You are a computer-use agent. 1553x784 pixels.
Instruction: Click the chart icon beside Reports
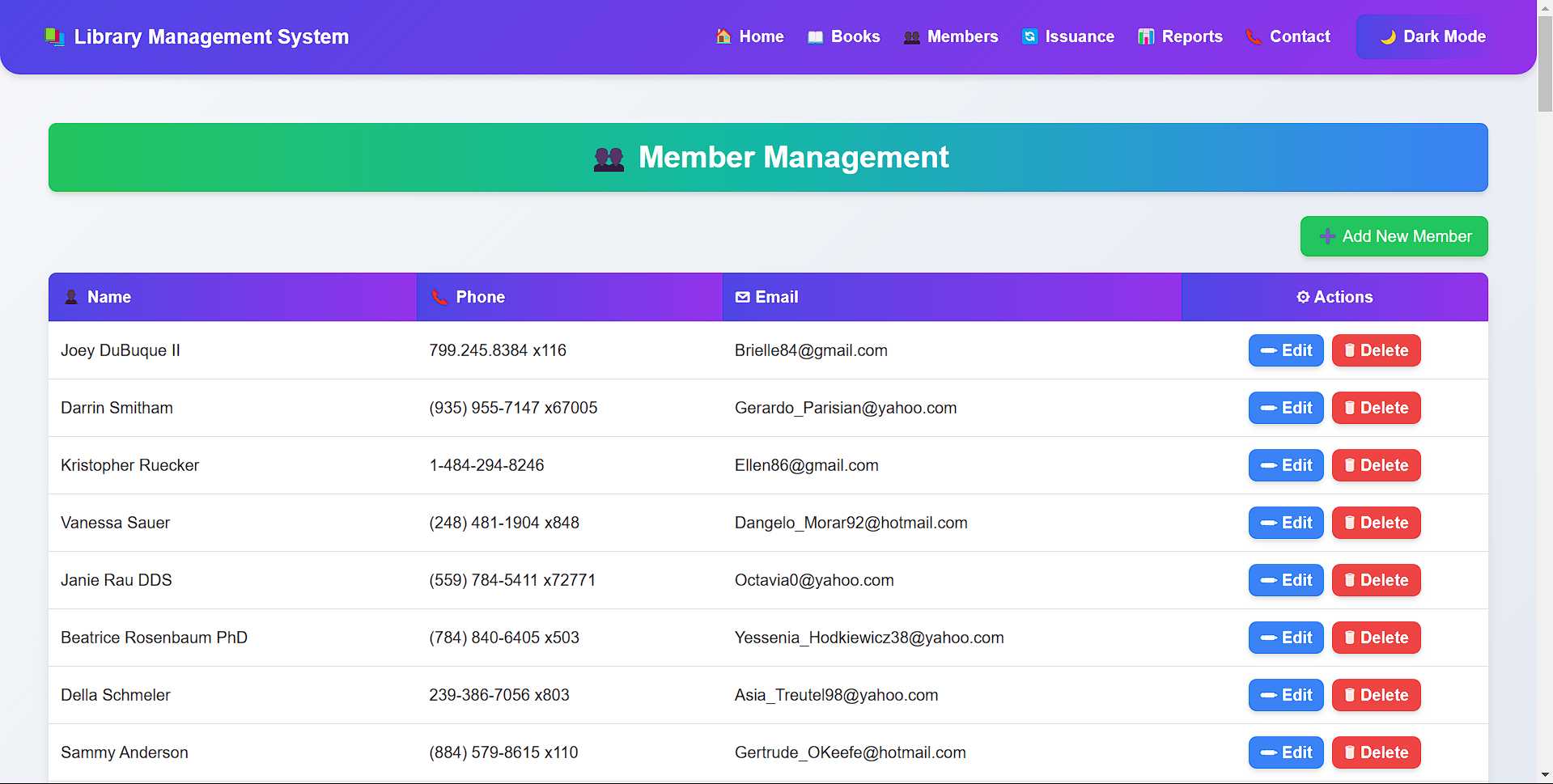tap(1146, 36)
